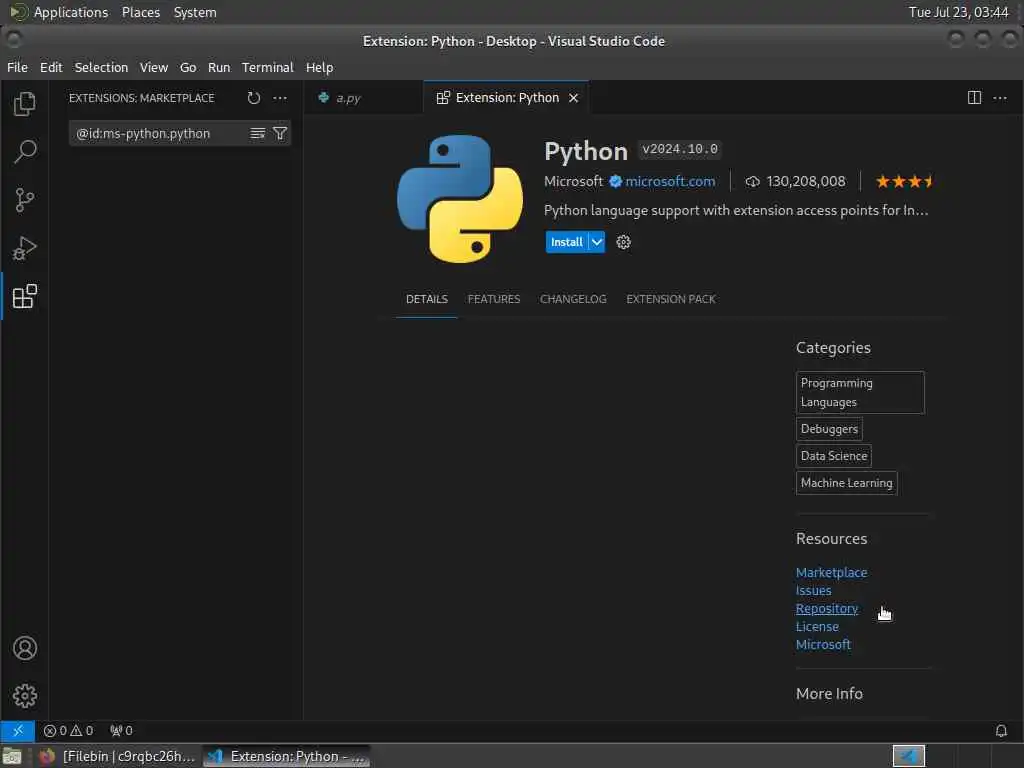Switch to the EXTENSION PACK tab

tap(671, 299)
